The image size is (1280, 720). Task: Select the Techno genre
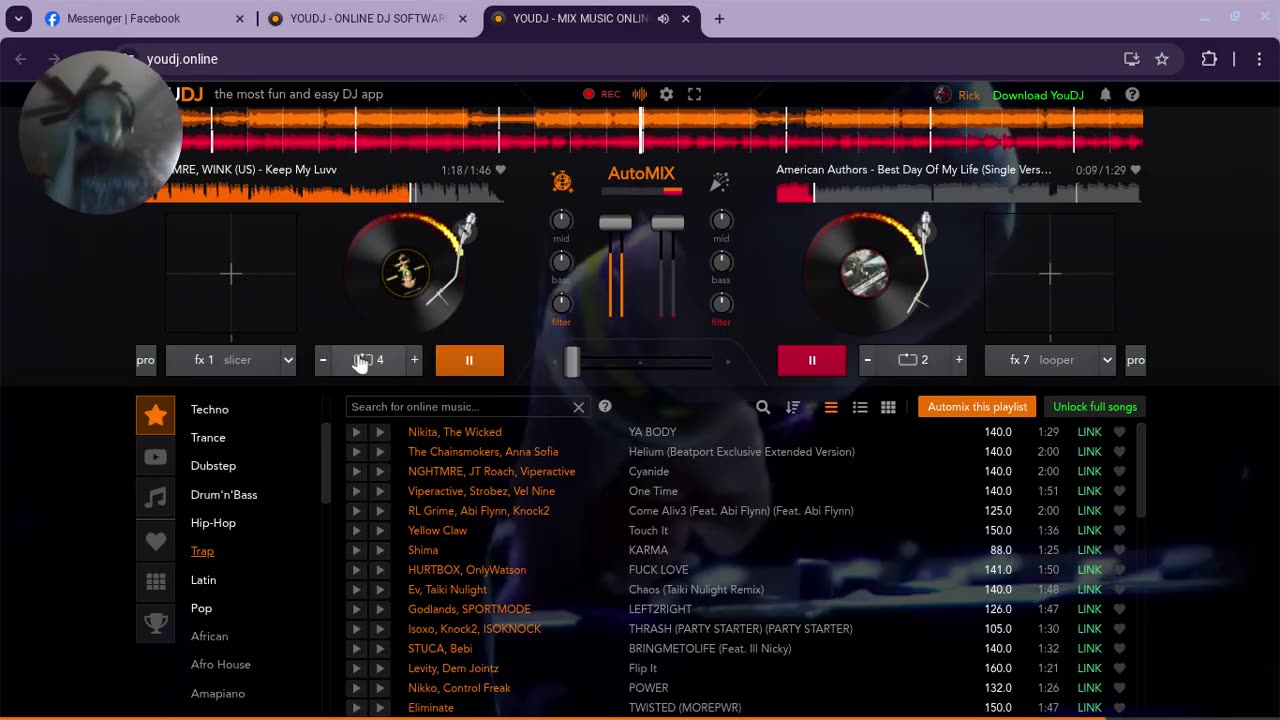pos(210,409)
